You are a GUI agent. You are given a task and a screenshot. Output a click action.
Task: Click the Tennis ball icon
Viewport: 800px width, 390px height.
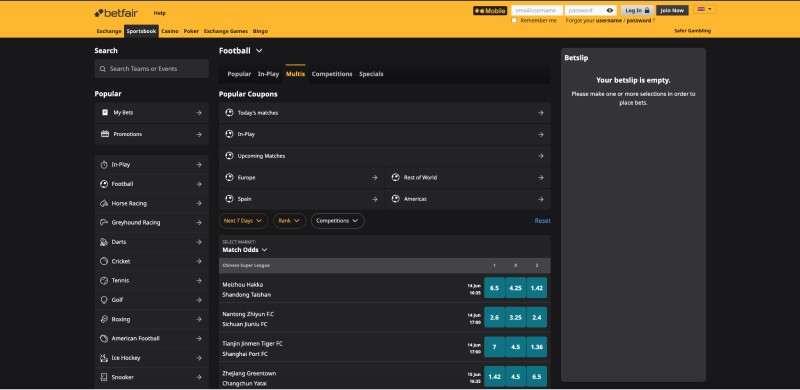[104, 280]
